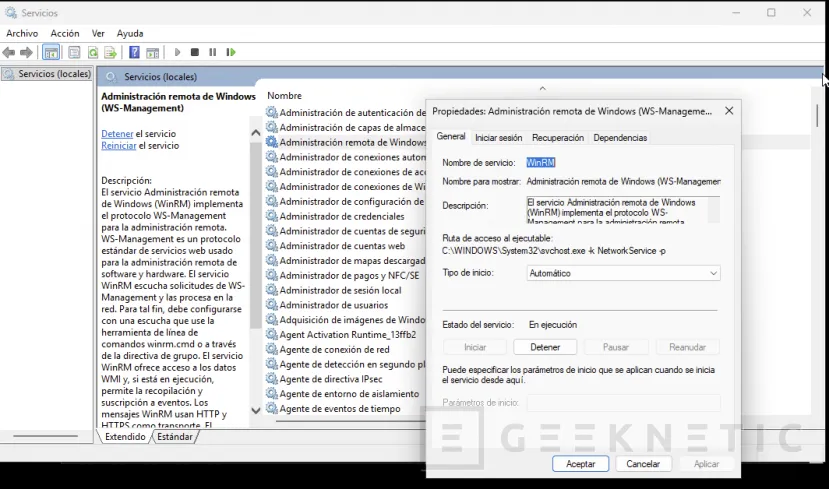
Task: Click the Servicios icon in the title bar
Action: click(x=11, y=12)
